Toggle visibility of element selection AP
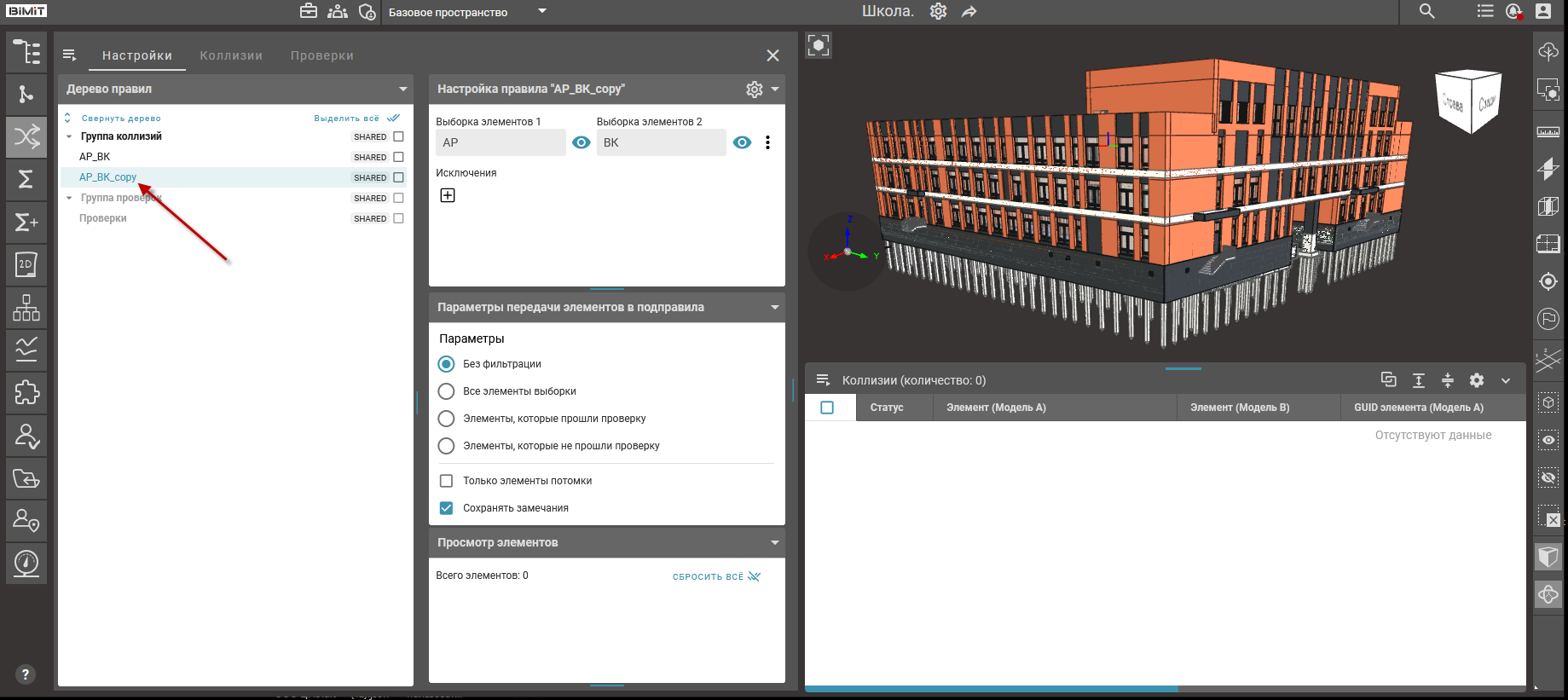The image size is (1568, 700). point(581,142)
